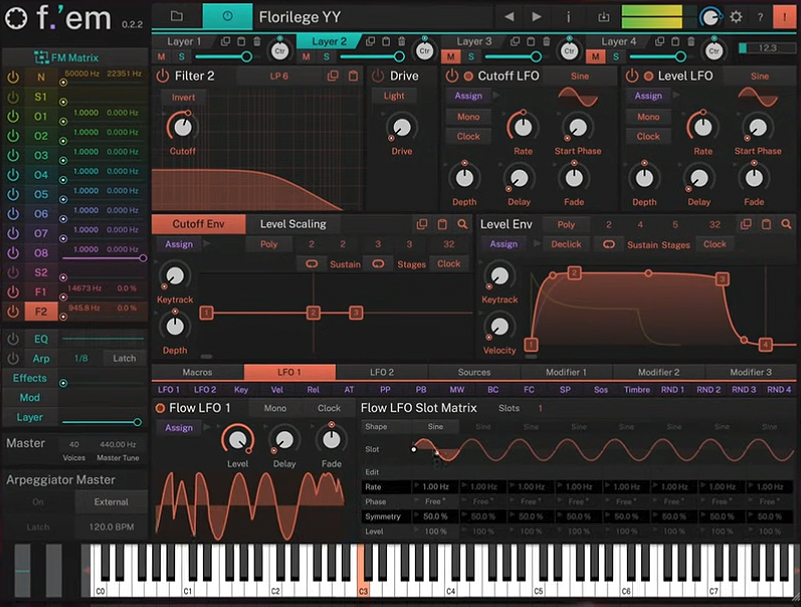The height and width of the screenshot is (607, 801).
Task: Zoom the Level Env with magnifier icon
Action: [786, 224]
